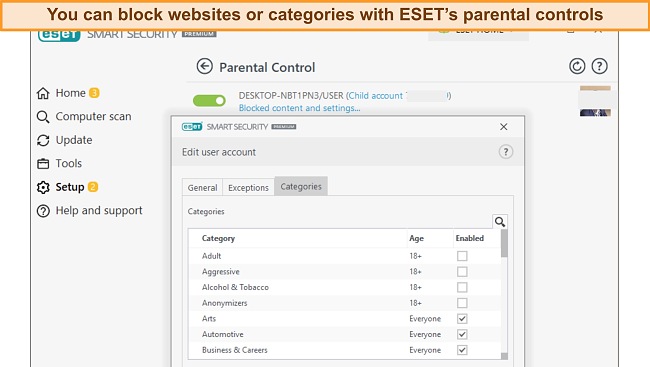The height and width of the screenshot is (367, 650).
Task: Select the Business & Careers row
Action: click(344, 350)
